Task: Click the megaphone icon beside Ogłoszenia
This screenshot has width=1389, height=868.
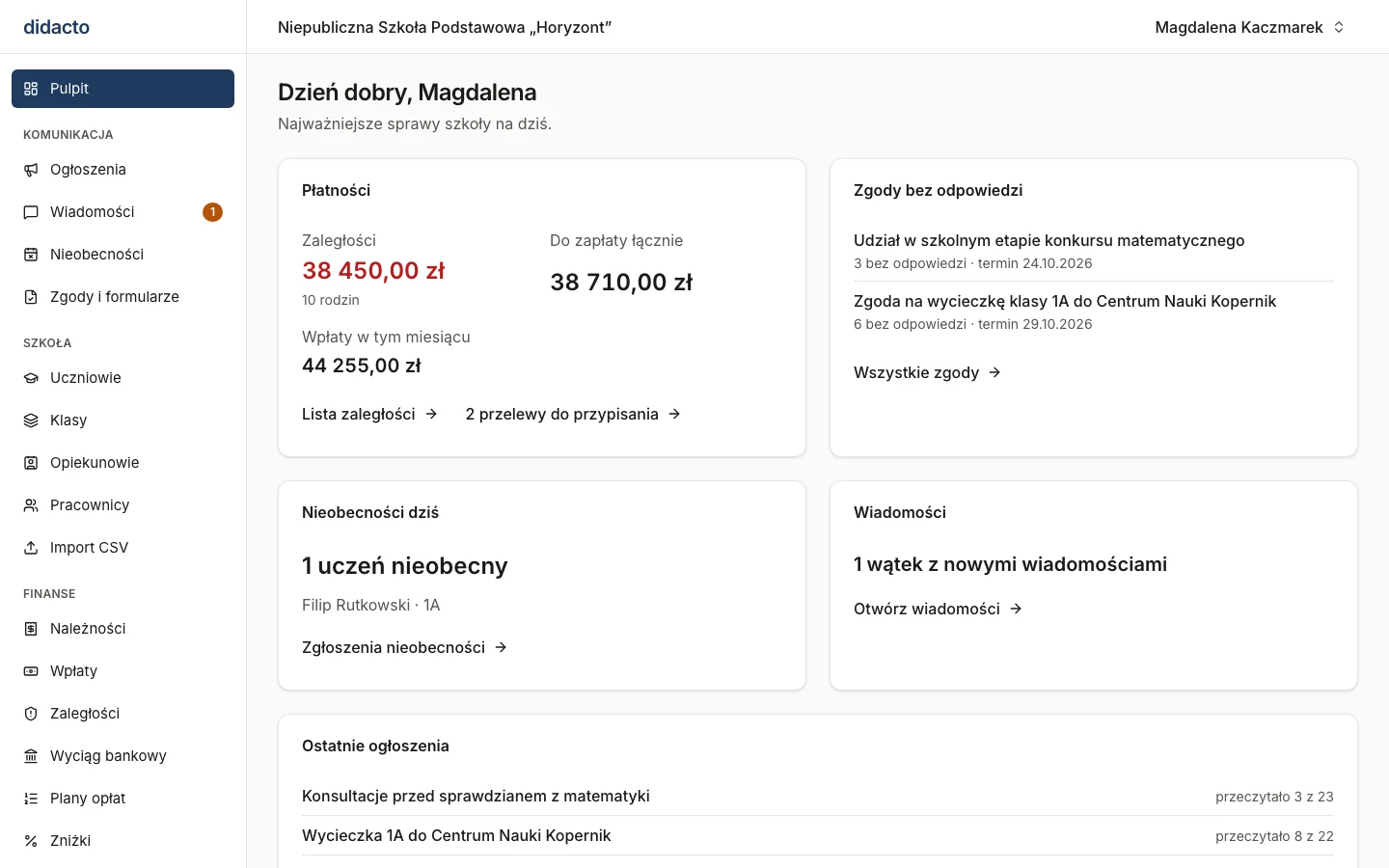Action: [31, 170]
